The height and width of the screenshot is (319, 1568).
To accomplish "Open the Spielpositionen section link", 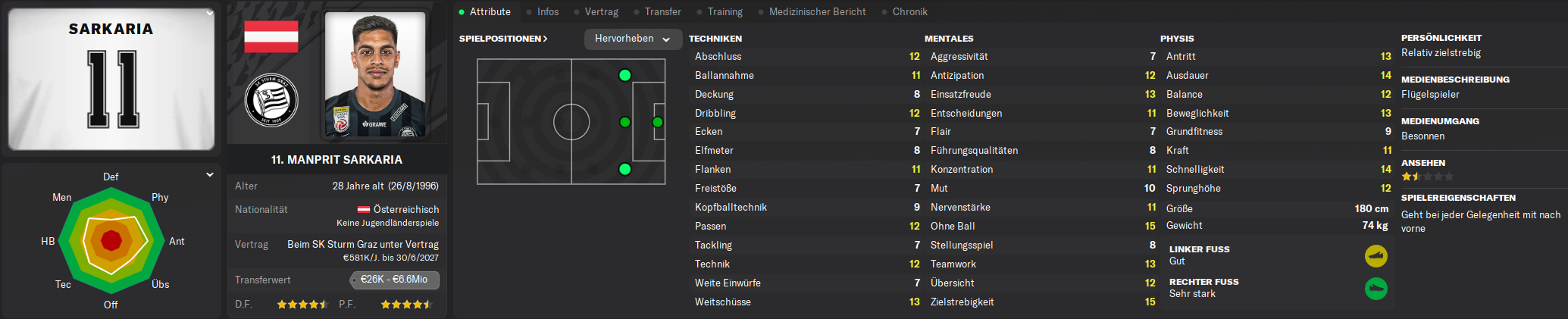I will pos(503,39).
